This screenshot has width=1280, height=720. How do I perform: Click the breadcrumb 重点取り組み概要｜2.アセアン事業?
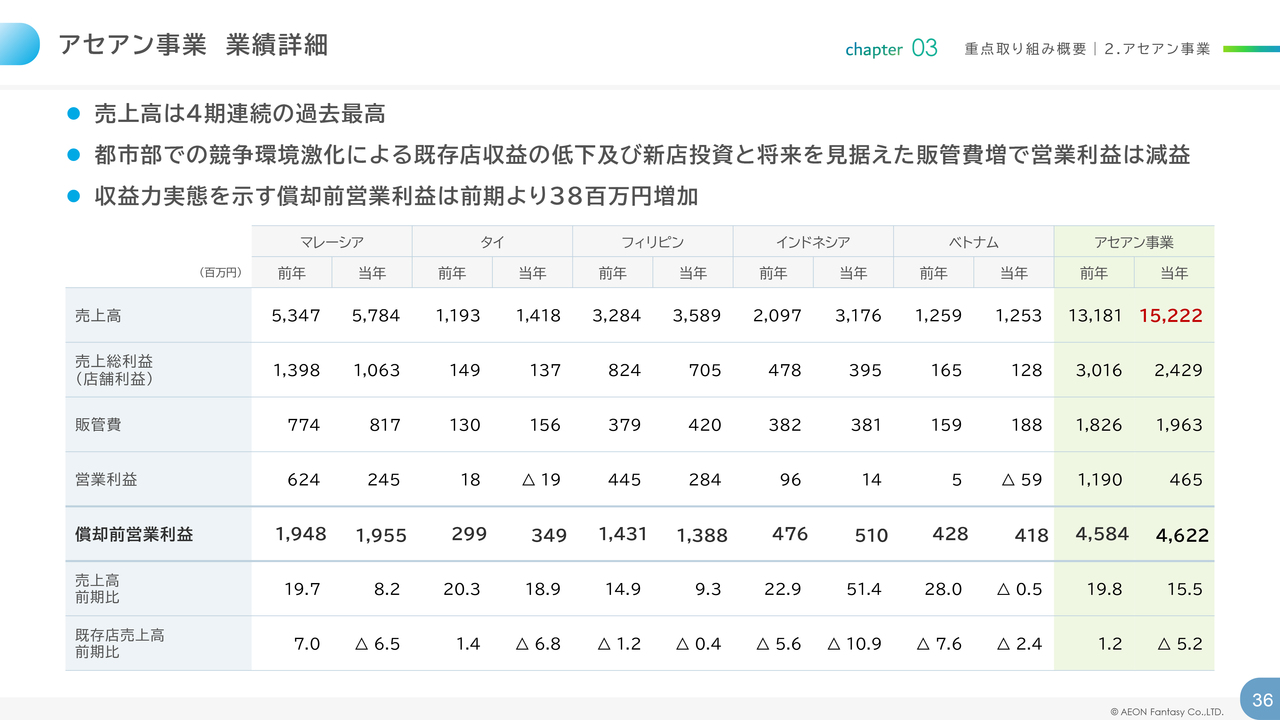(x=1087, y=49)
